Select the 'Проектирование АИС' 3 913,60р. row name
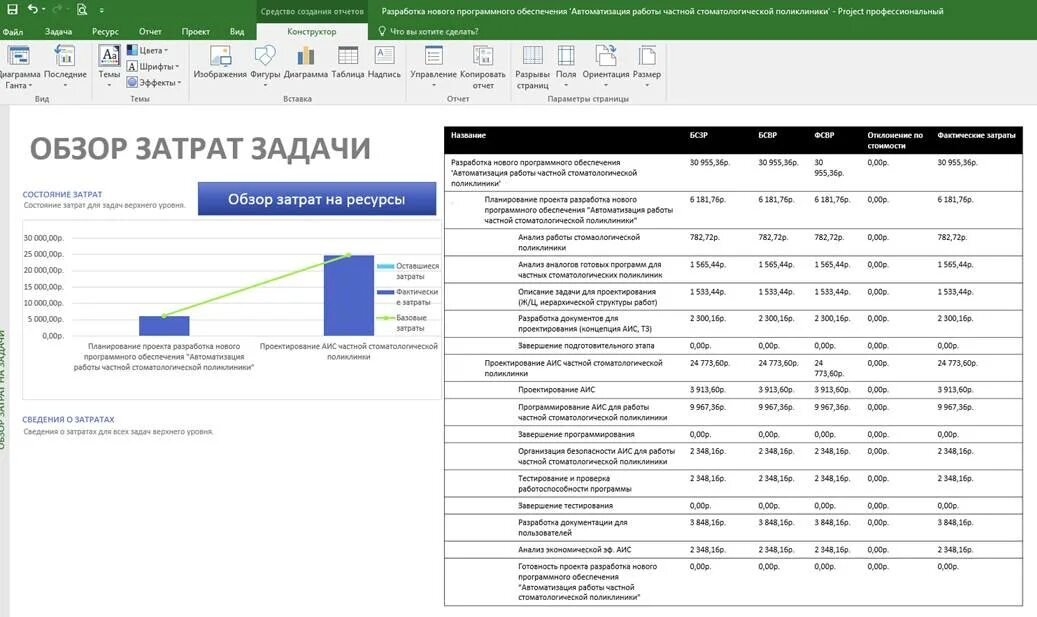Screen dimensions: 1037x617 coord(556,390)
